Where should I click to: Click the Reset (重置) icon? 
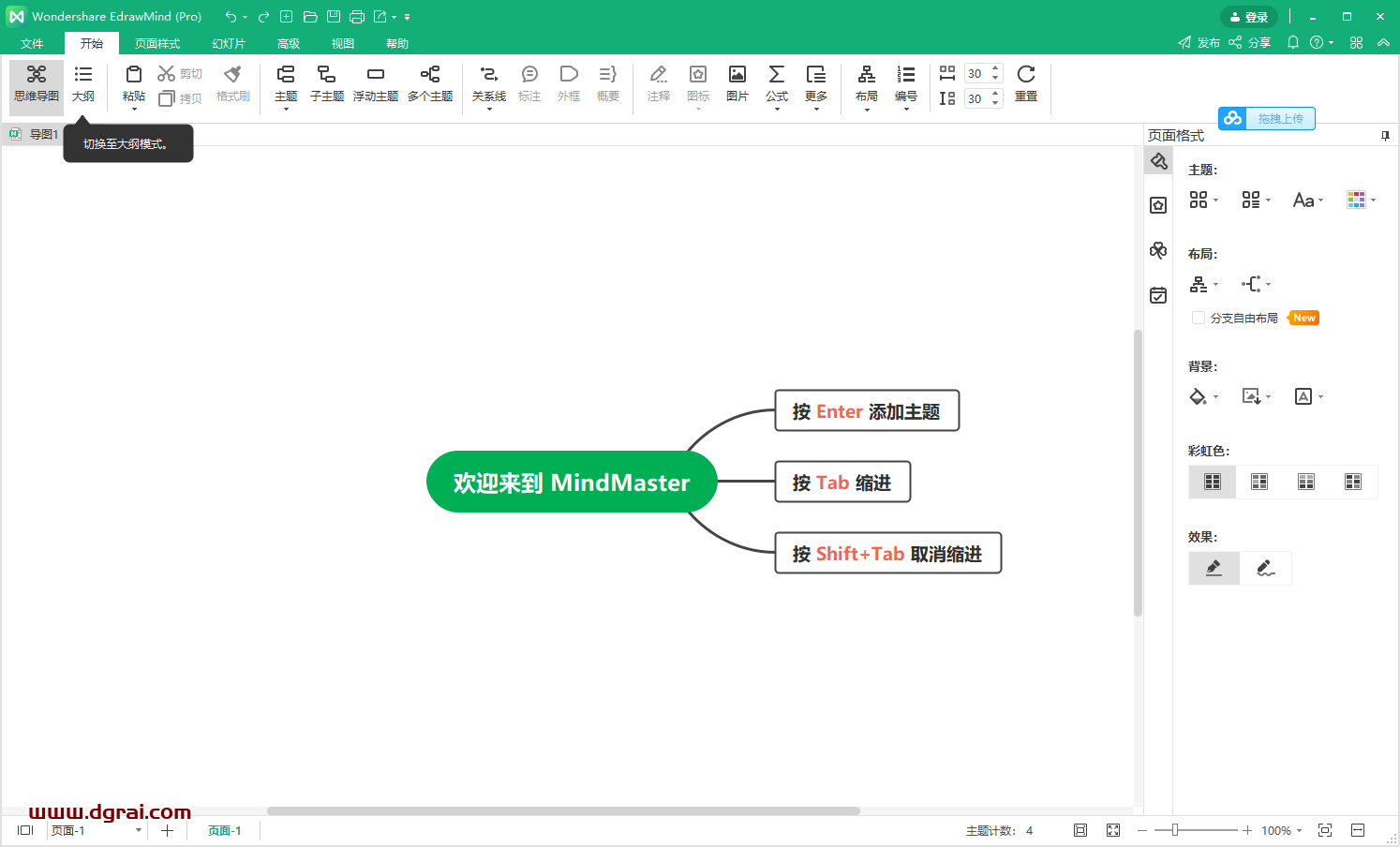point(1026,82)
